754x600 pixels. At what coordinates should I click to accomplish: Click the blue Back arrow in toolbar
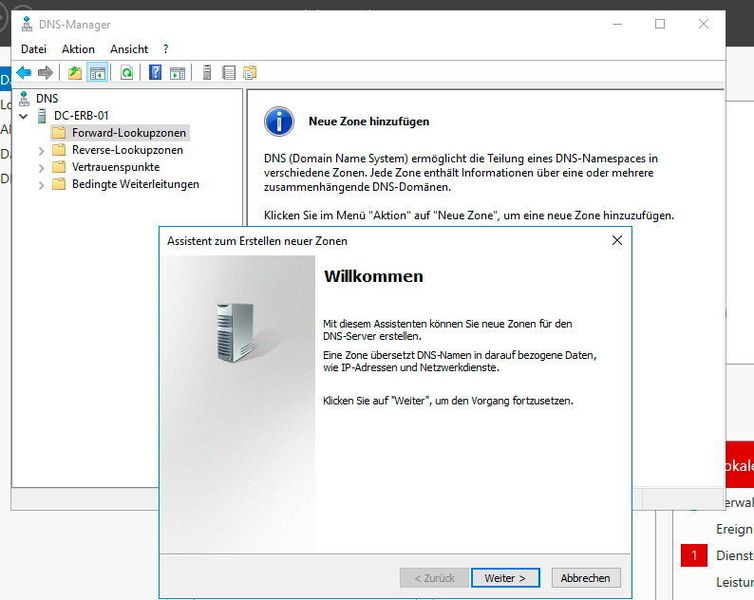23,72
